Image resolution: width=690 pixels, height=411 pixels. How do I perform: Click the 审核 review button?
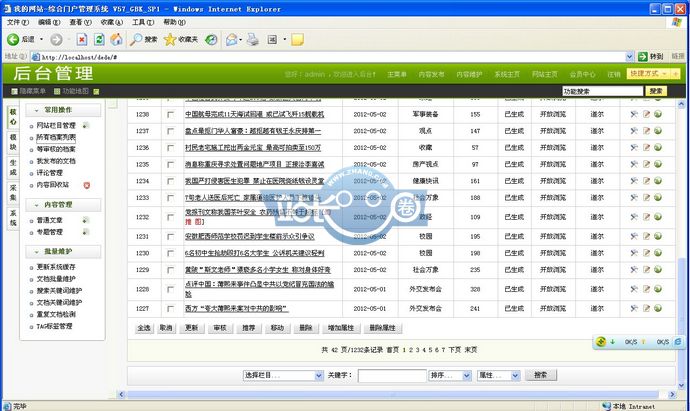(x=220, y=328)
